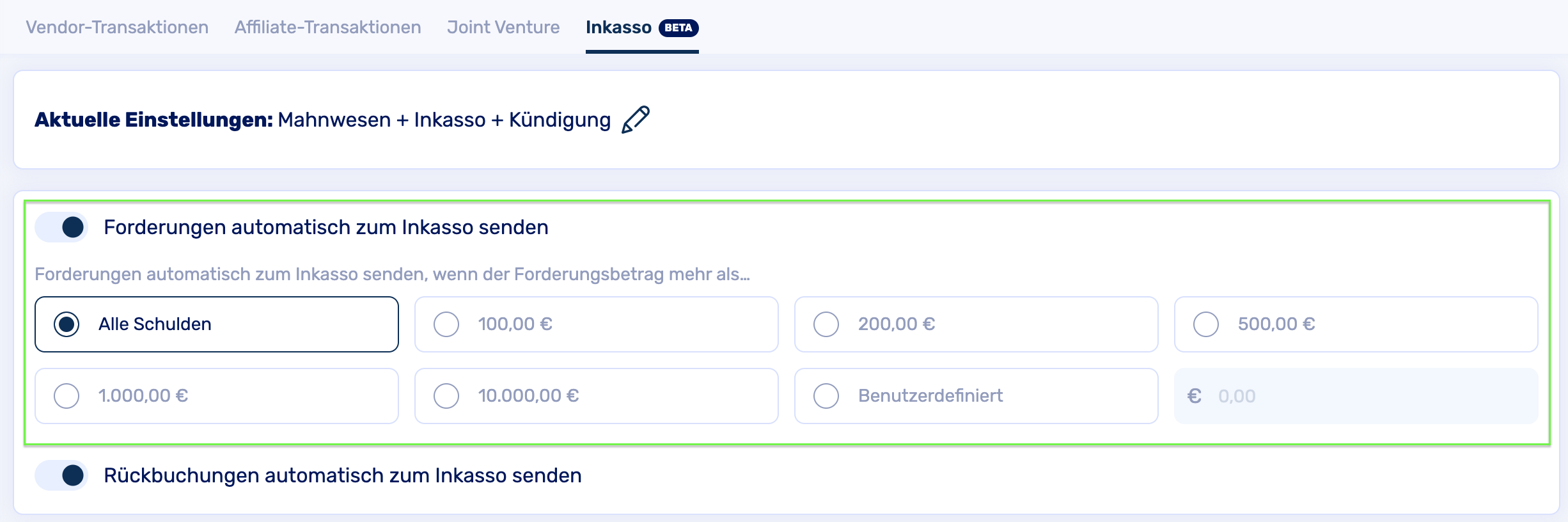Disable the Rückbuchungen automatisch senden switch

[x=62, y=475]
